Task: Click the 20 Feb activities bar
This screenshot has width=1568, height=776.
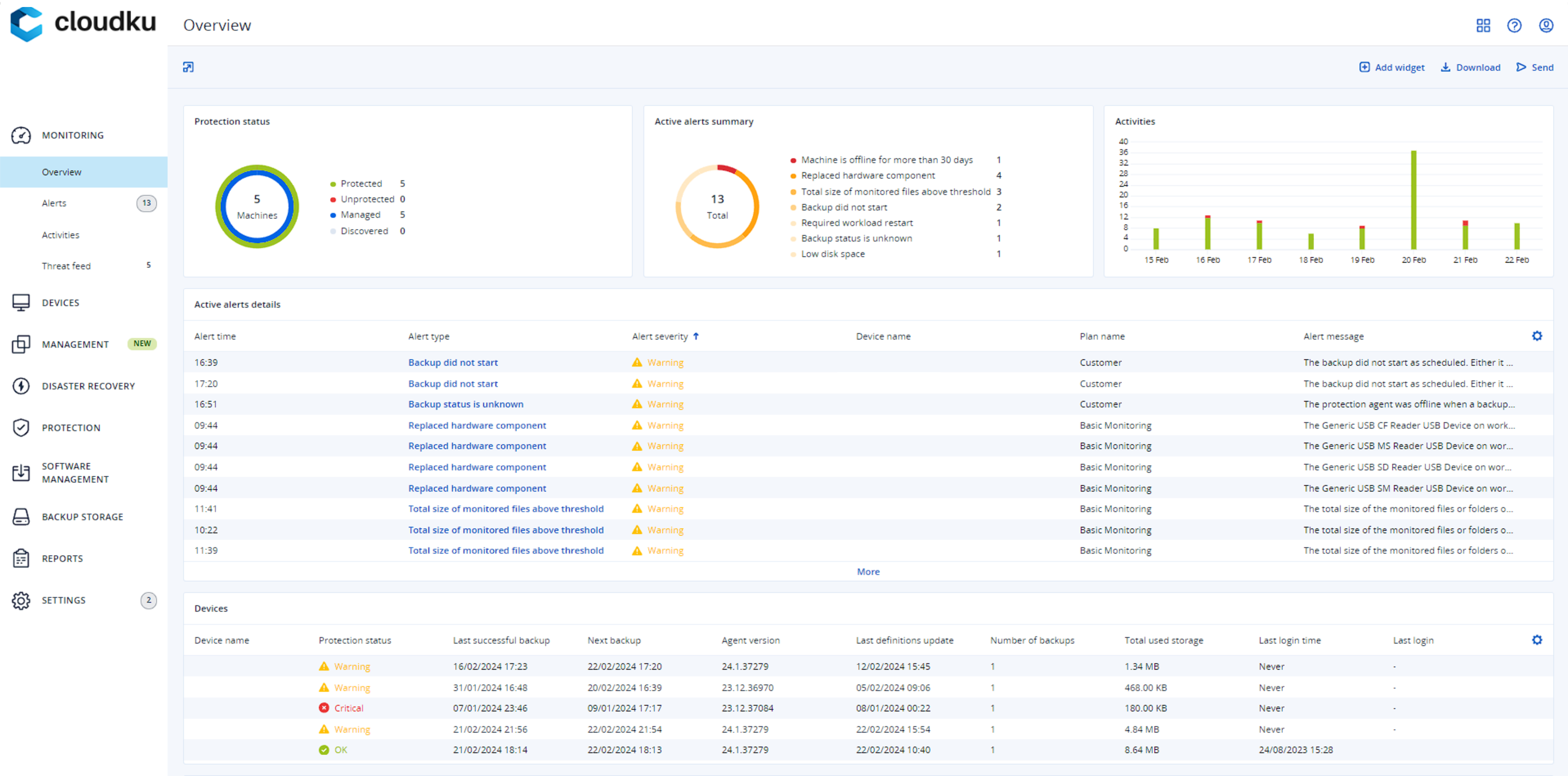Action: 1413,200
